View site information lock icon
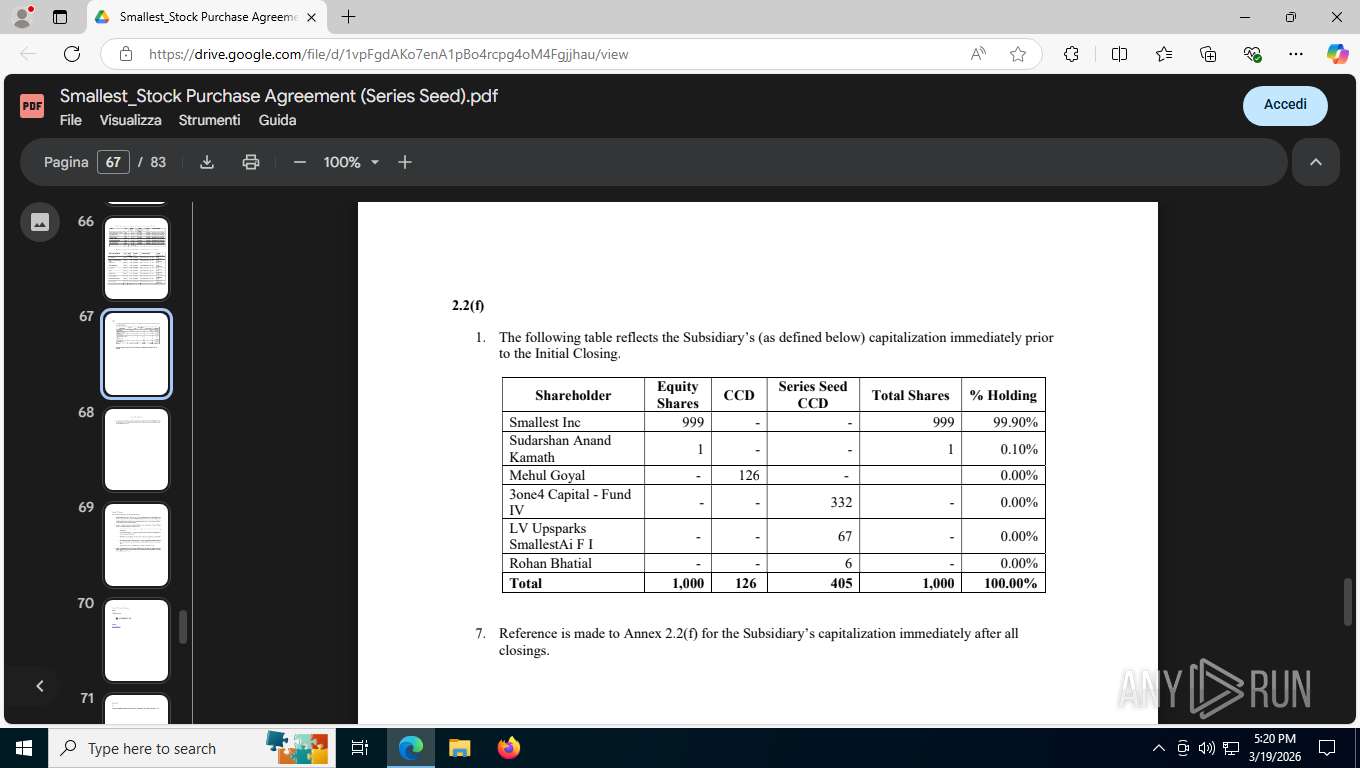 126,54
